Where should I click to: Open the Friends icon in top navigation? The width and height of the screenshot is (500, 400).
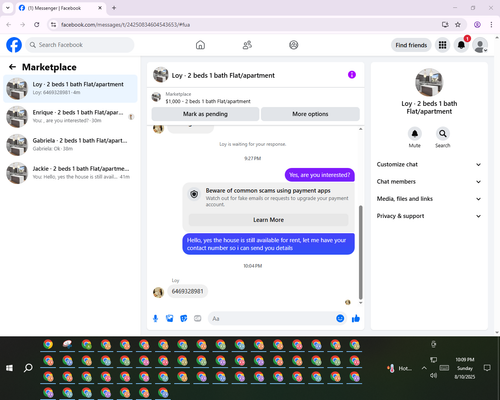coord(247,45)
